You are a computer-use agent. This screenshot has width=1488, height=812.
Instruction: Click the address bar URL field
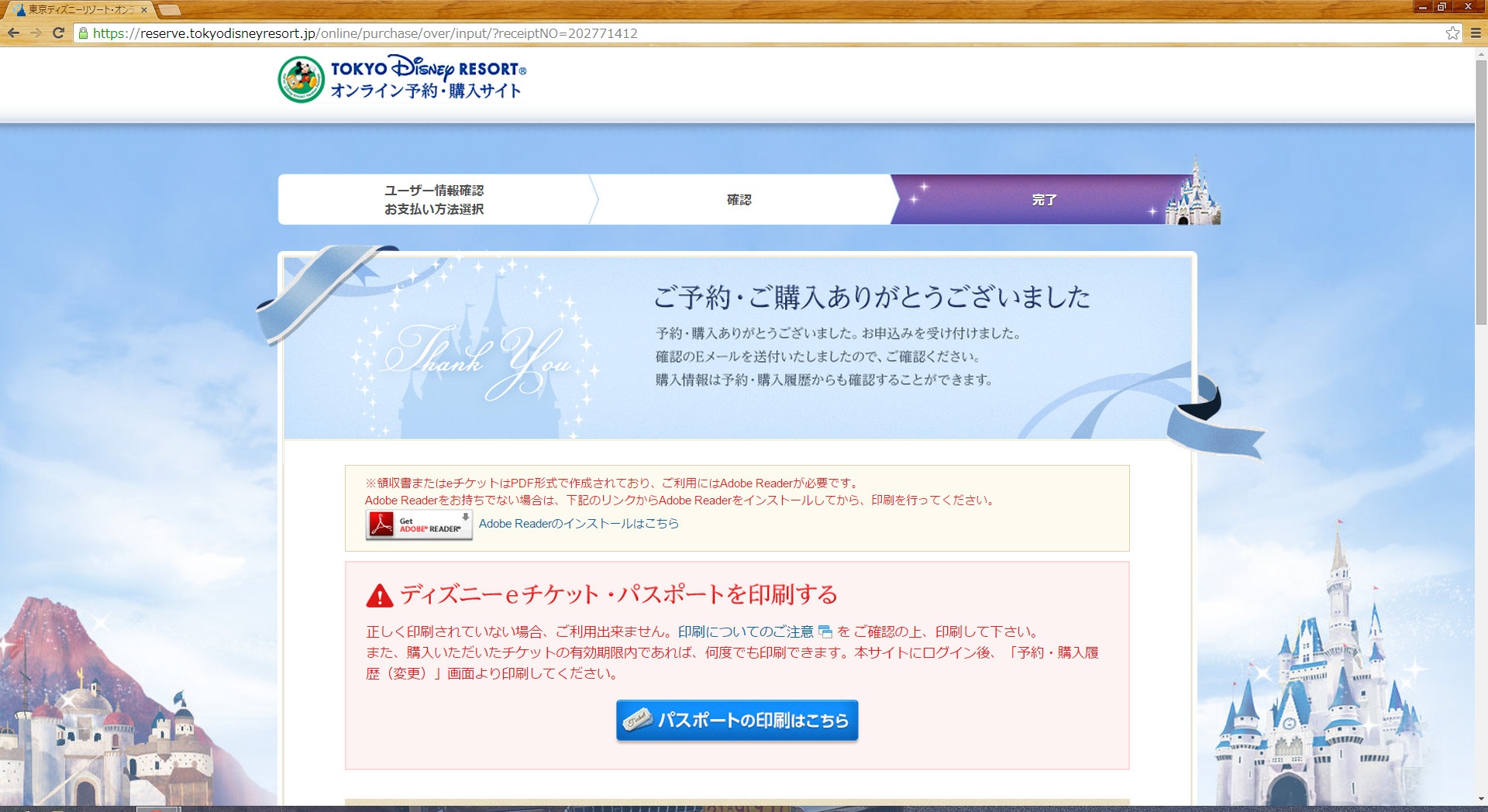tap(697, 33)
